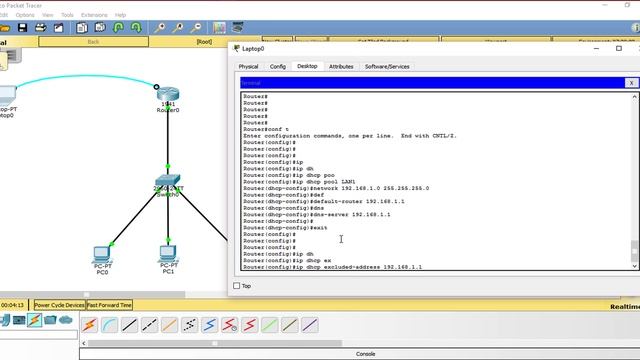Viewport: 640px width, 360px height.
Task: Click the Back navigation button
Action: [x=93, y=42]
